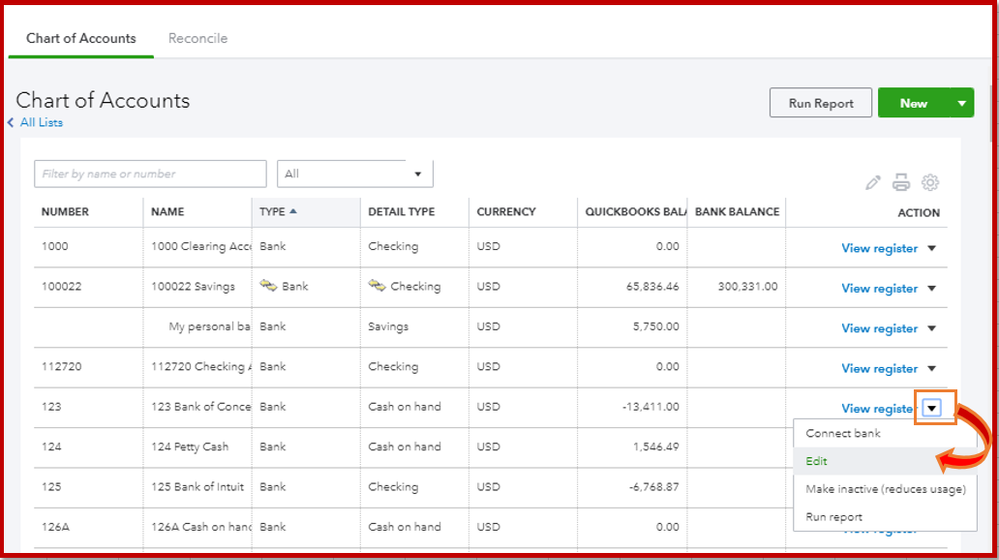
Task: Click the 5,750.00 balance value
Action: point(656,326)
